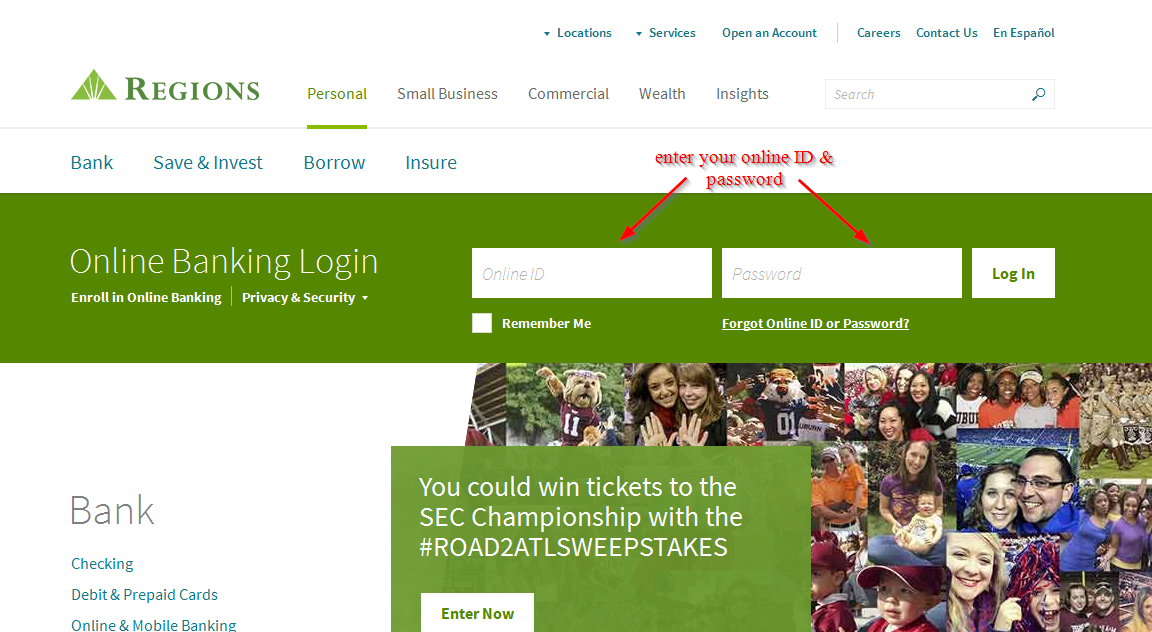This screenshot has width=1152, height=632.
Task: Click the Log In button
Action: click(1013, 273)
